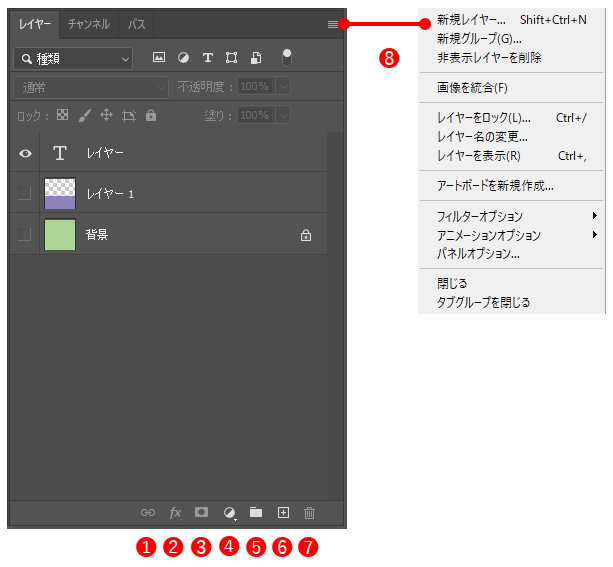Choose タブグループを閉じる menu item
Viewport: 613px width, 567px height.
(x=511, y=302)
